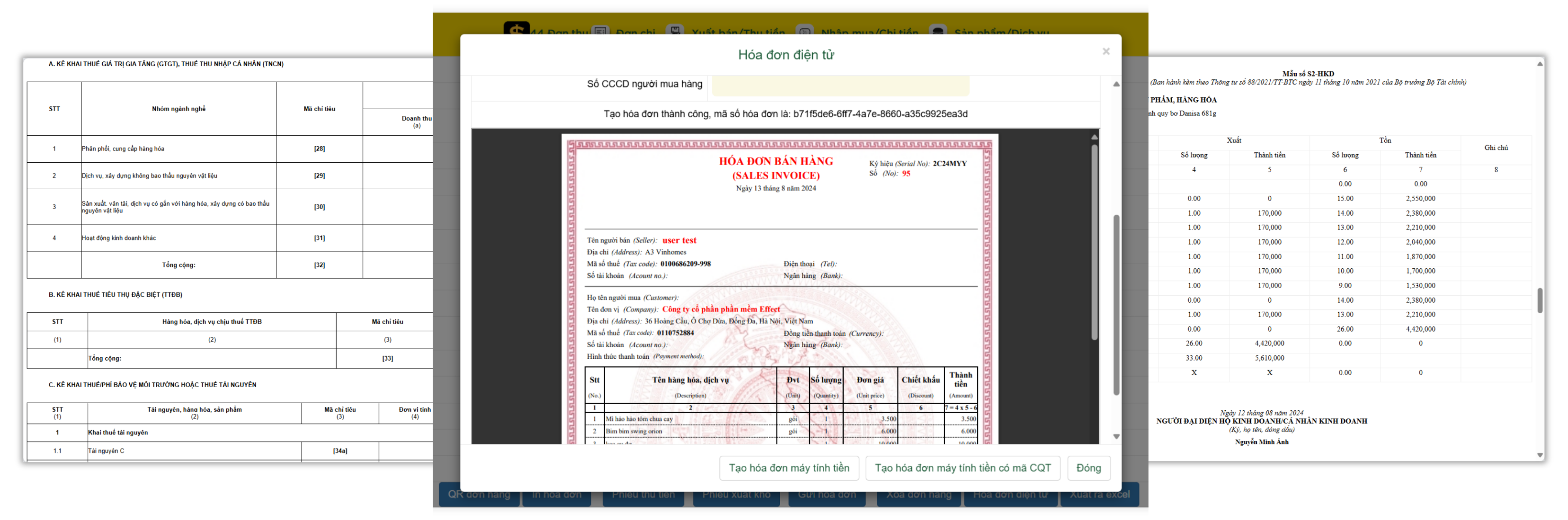
Task: Click code [34a] in the left document
Action: pyautogui.click(x=339, y=451)
